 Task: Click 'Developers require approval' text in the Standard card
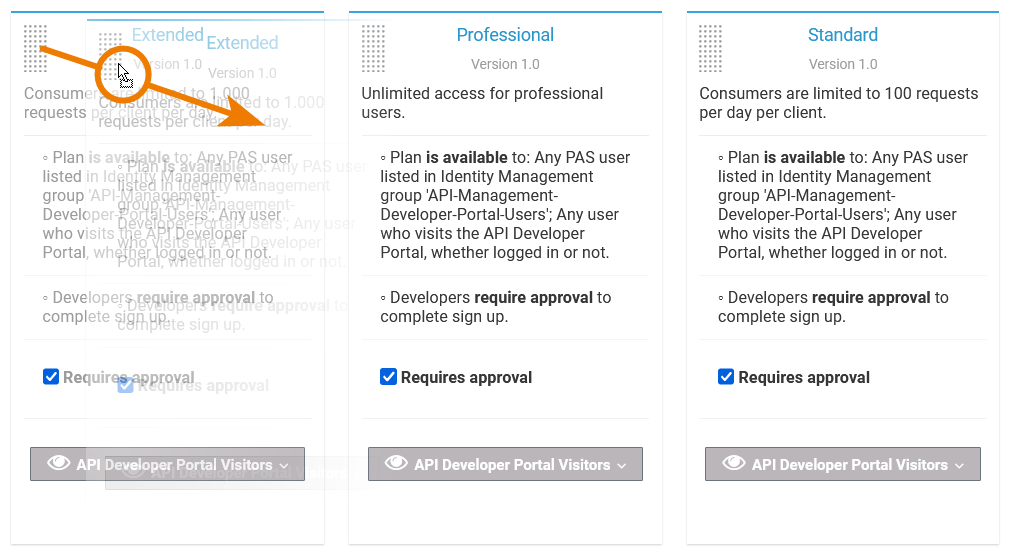833,307
